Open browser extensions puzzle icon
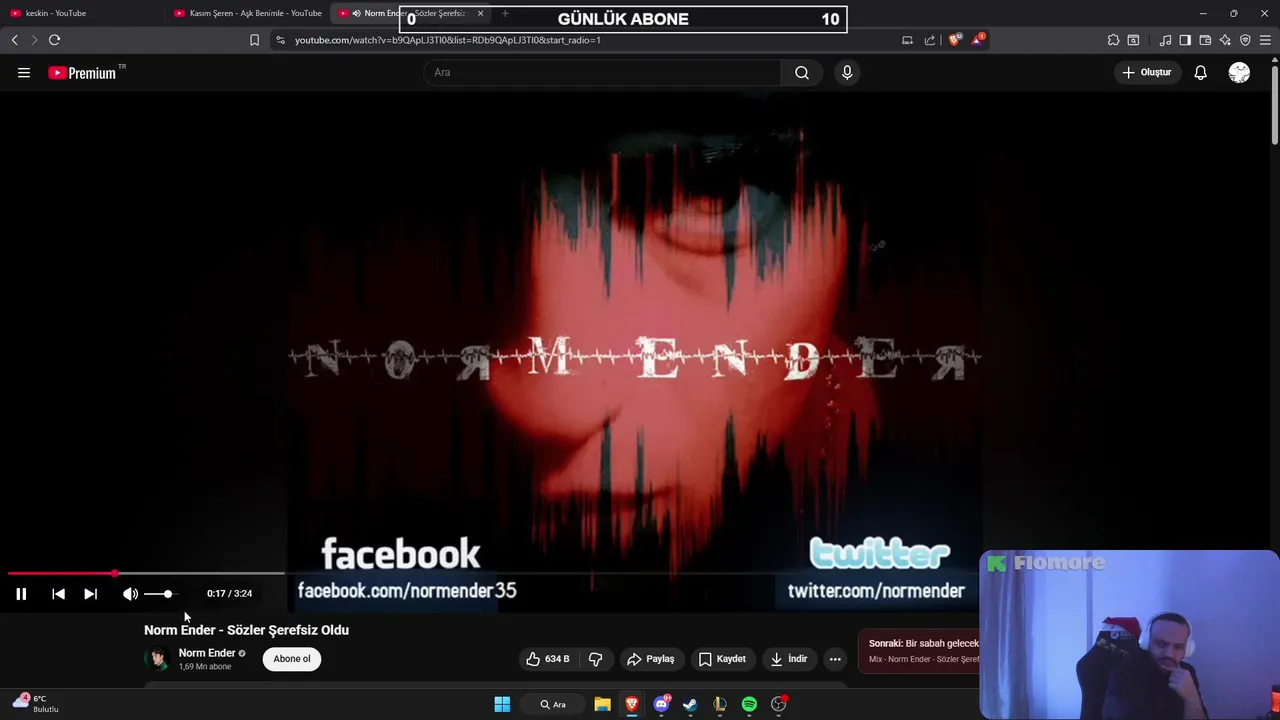Screen dimensions: 1280x720 coord(1113,40)
